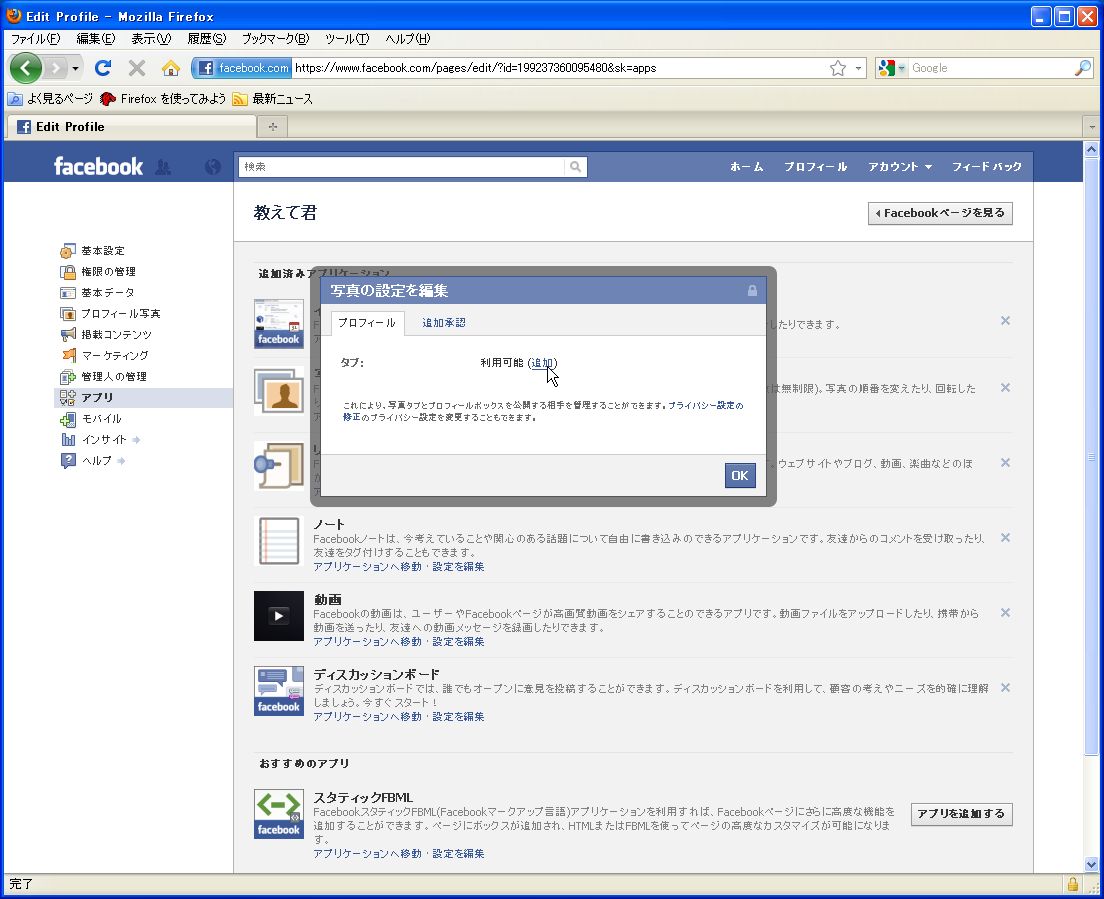Open the ヘルプ menu in menu bar
This screenshot has width=1104, height=899.
pos(408,39)
